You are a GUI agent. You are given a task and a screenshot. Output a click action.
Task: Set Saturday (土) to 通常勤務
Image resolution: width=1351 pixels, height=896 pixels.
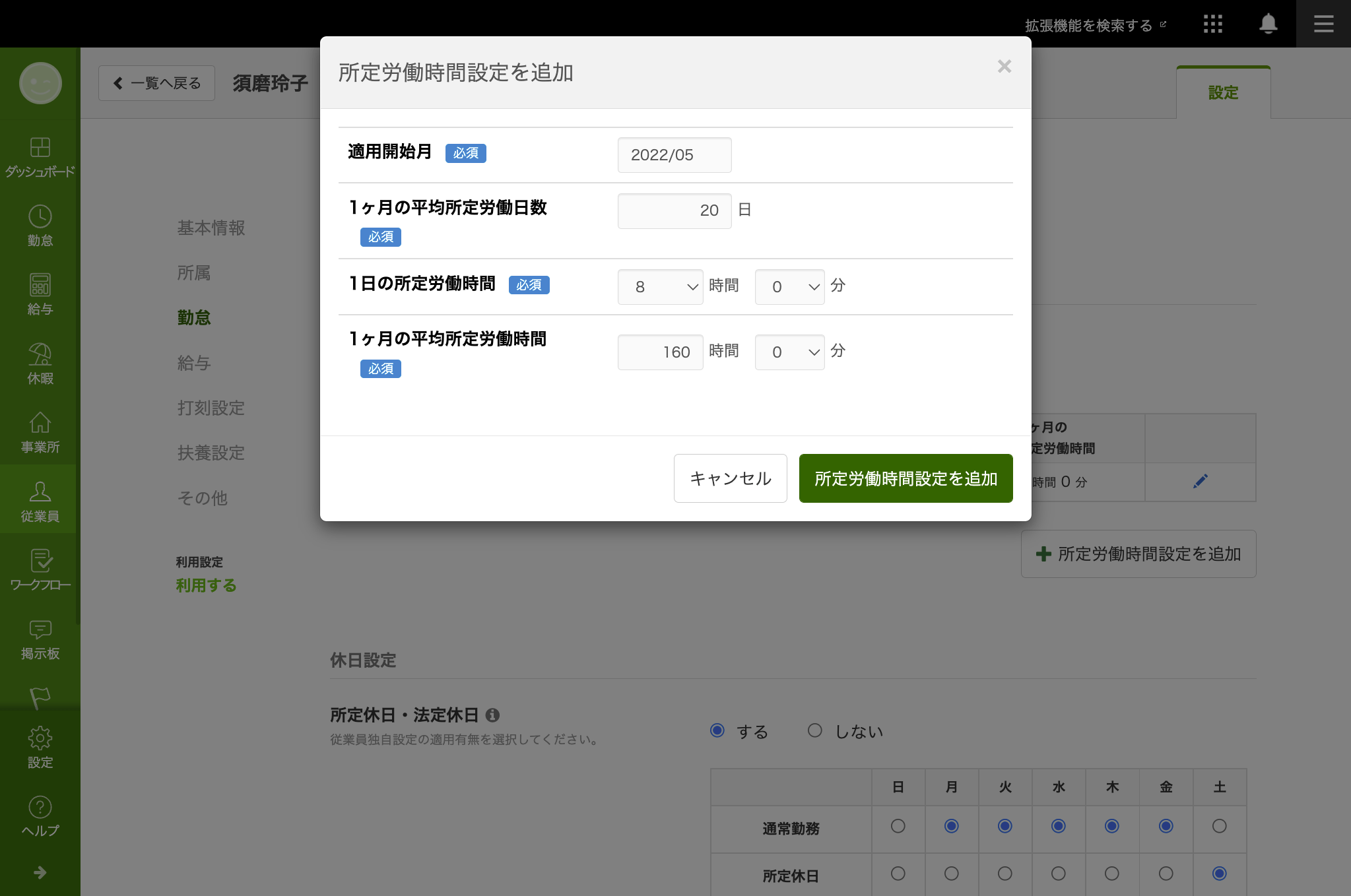click(x=1219, y=826)
